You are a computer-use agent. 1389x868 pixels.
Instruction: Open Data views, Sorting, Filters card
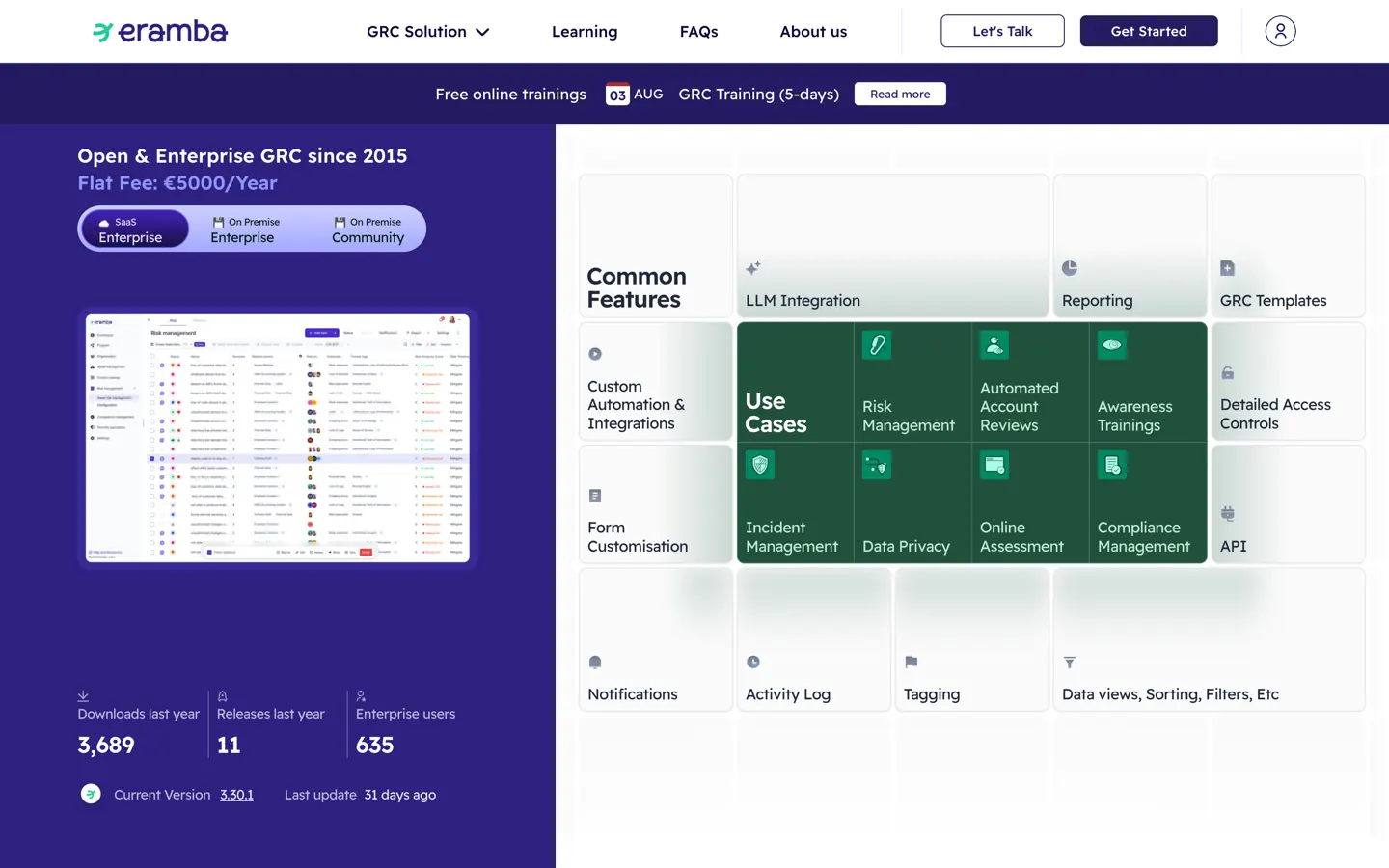pos(1210,639)
